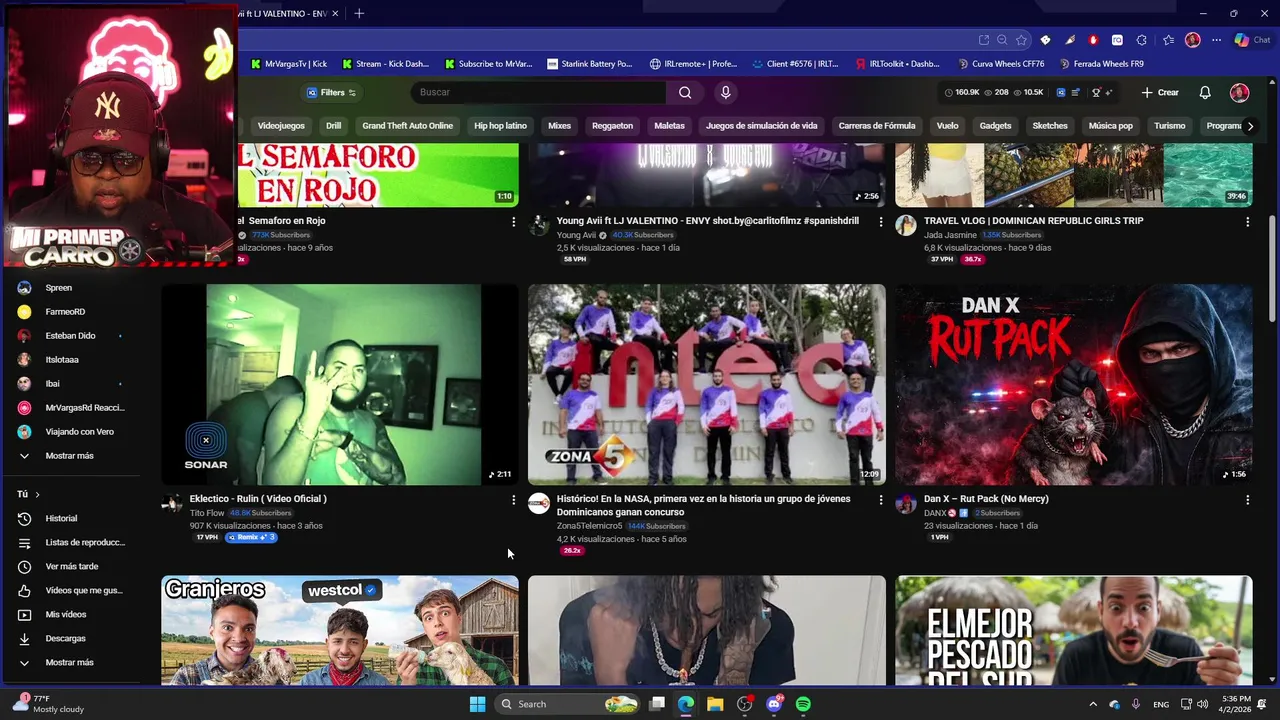Click the page vertical scrollbar

coord(1272,268)
